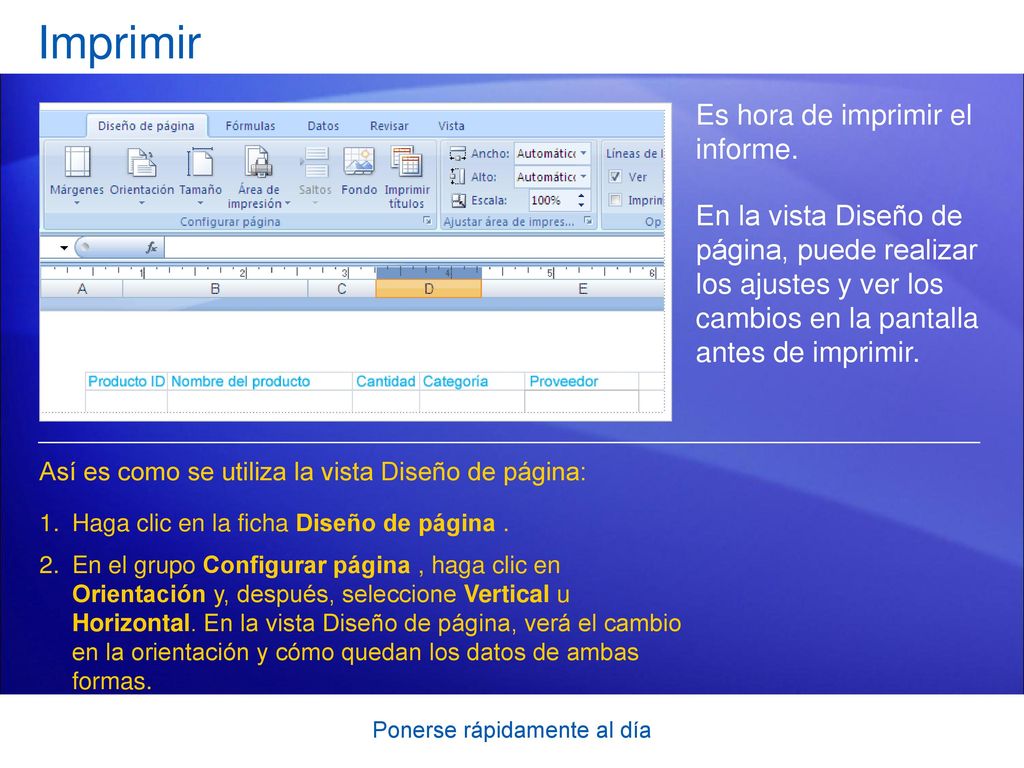Image resolution: width=1024 pixels, height=768 pixels.
Task: Click the footer Ponerse rápidamente al día
Action: 511,729
